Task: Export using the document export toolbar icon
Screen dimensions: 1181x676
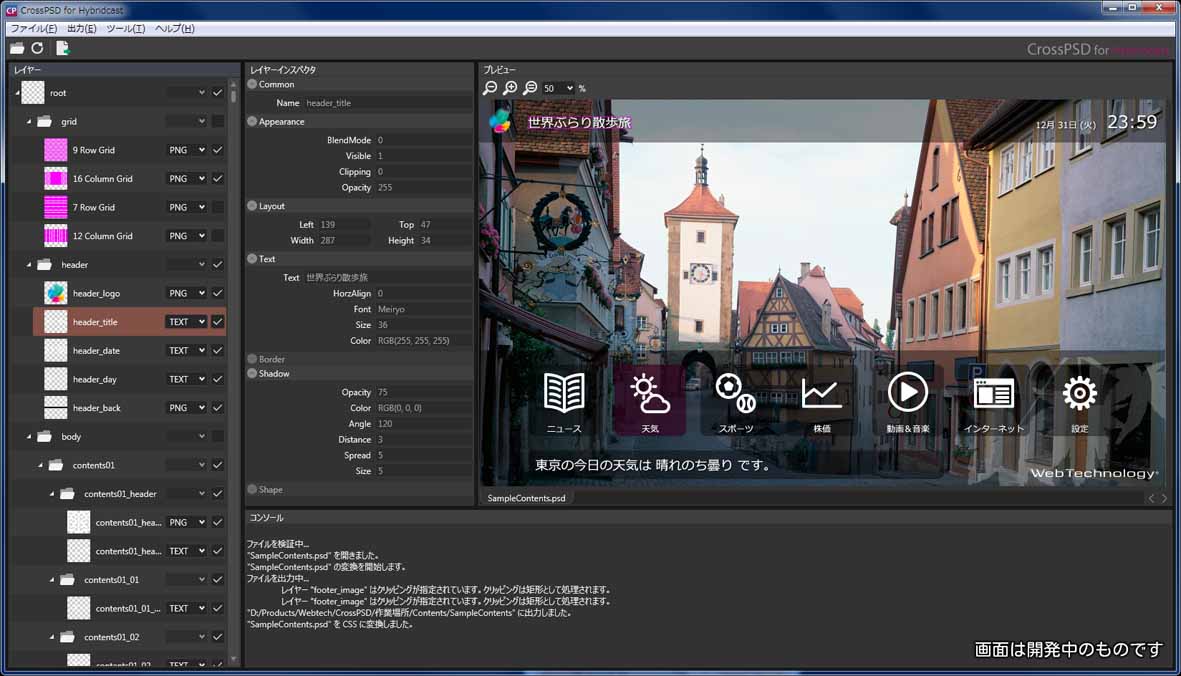Action: pos(63,48)
